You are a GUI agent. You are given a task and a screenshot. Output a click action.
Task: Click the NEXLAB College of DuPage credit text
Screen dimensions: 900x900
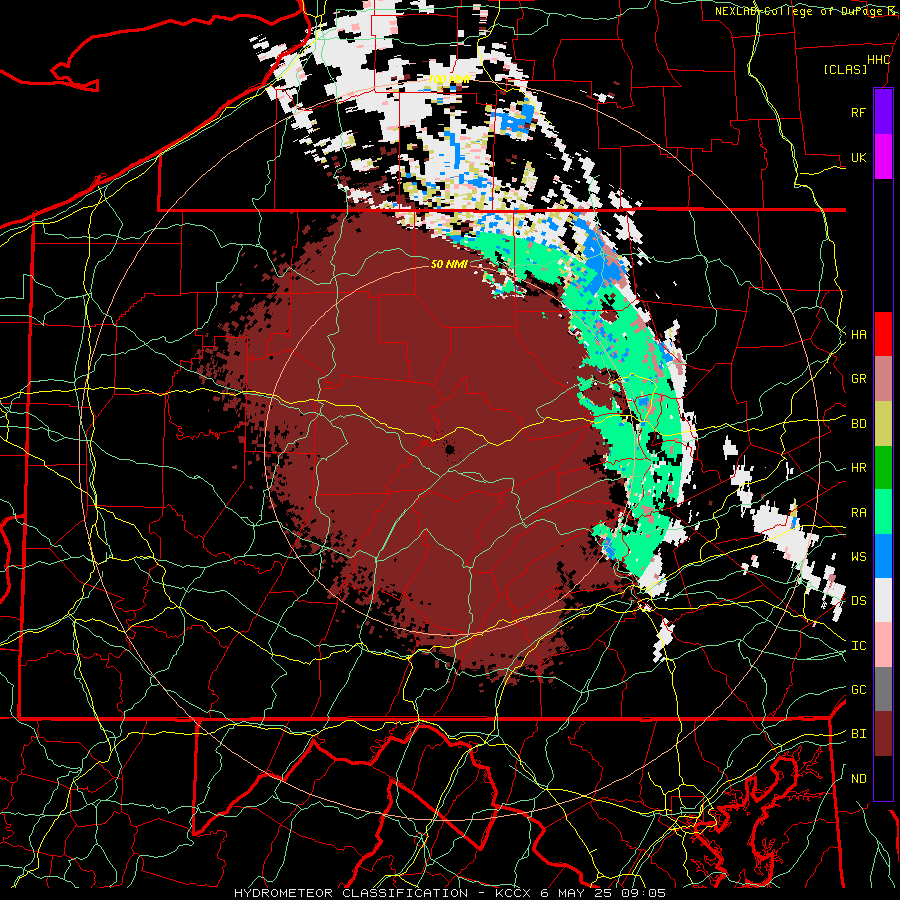tap(807, 11)
